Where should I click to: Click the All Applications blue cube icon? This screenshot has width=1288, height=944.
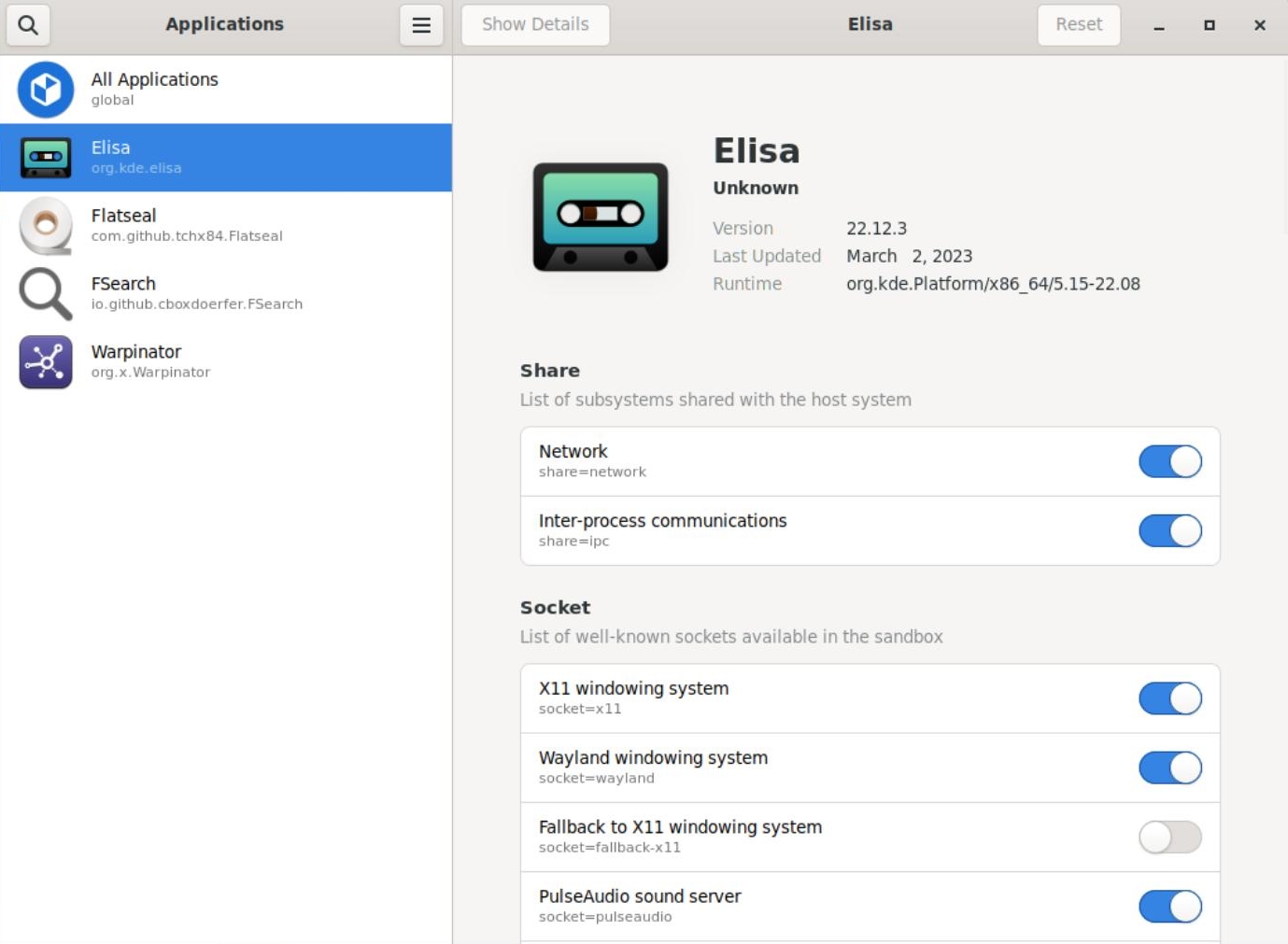tap(46, 90)
